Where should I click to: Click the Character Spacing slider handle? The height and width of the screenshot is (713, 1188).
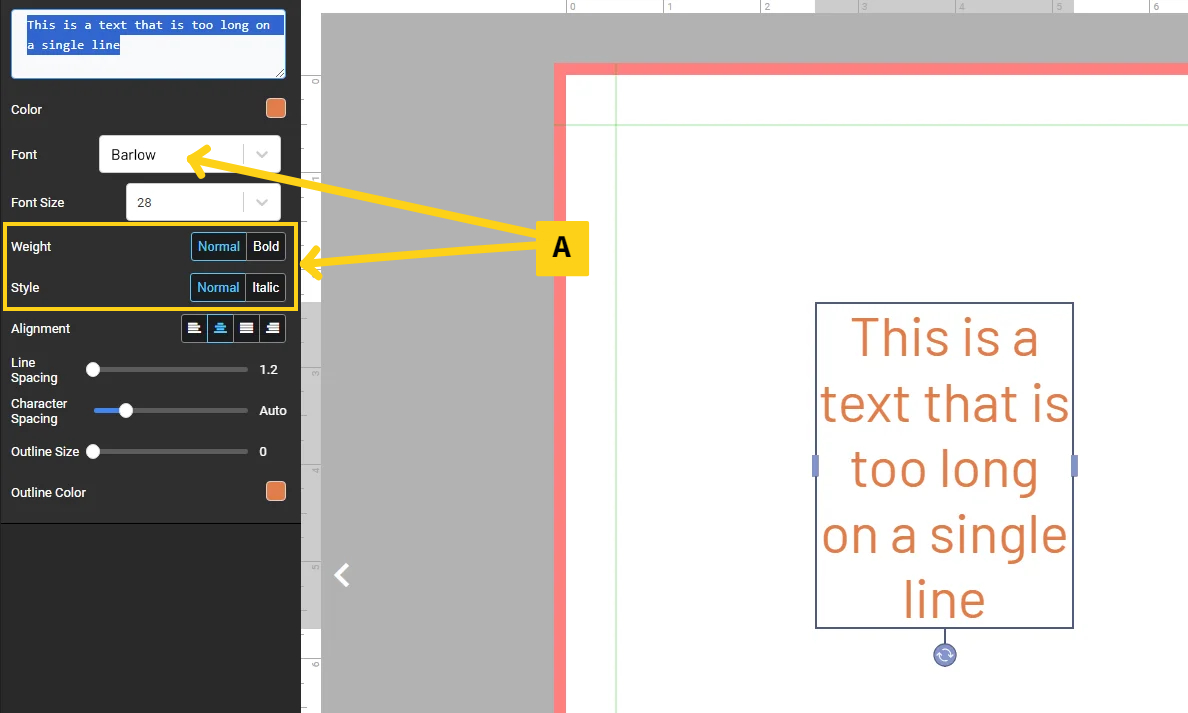tap(126, 410)
